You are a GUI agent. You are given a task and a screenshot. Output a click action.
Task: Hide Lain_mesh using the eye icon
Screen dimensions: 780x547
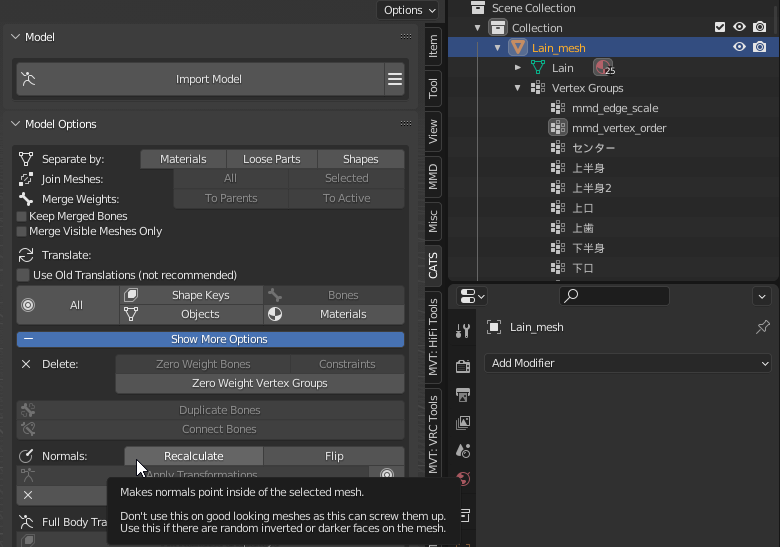740,47
